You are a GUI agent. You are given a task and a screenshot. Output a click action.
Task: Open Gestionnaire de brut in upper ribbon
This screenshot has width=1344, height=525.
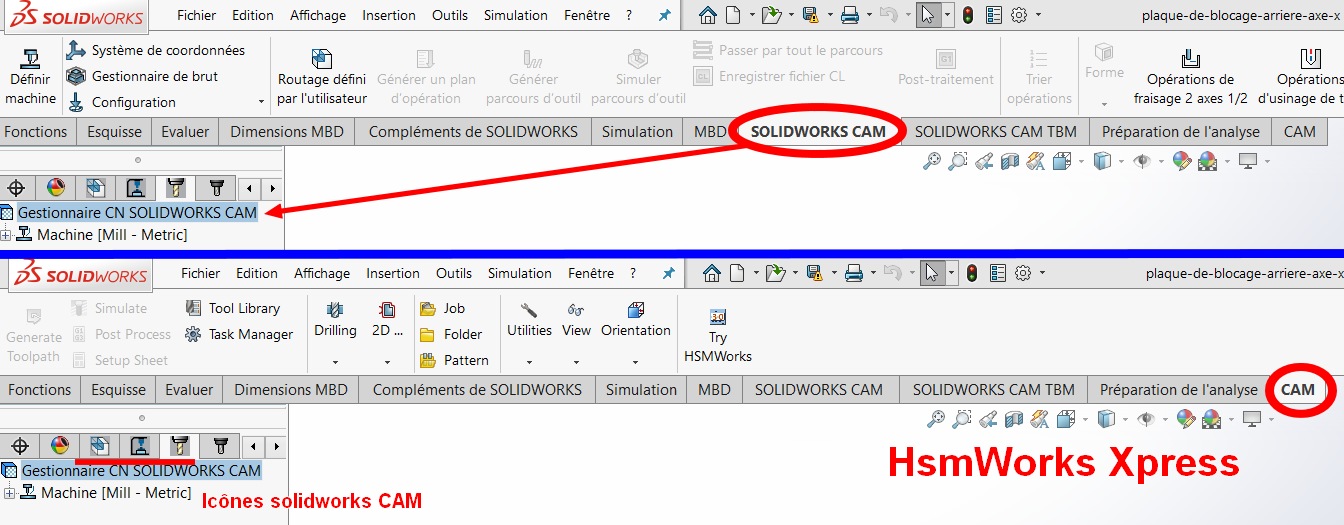coord(142,76)
